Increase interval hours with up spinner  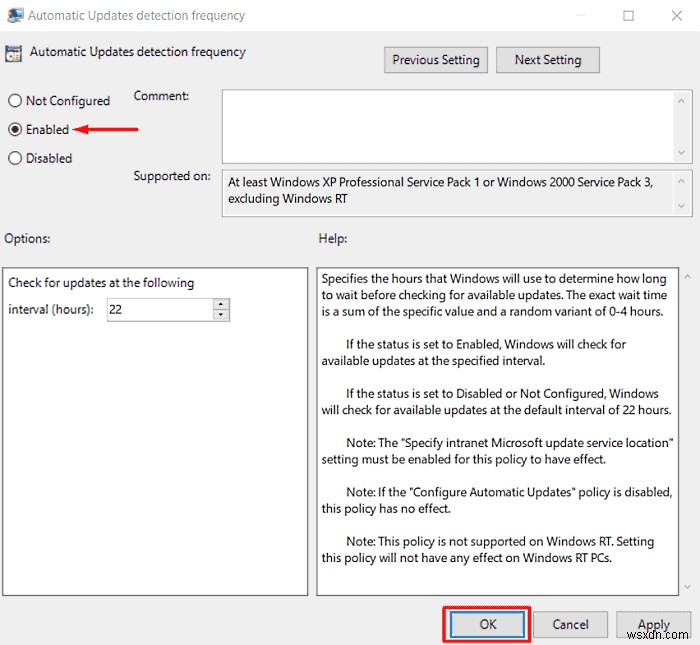[221, 304]
